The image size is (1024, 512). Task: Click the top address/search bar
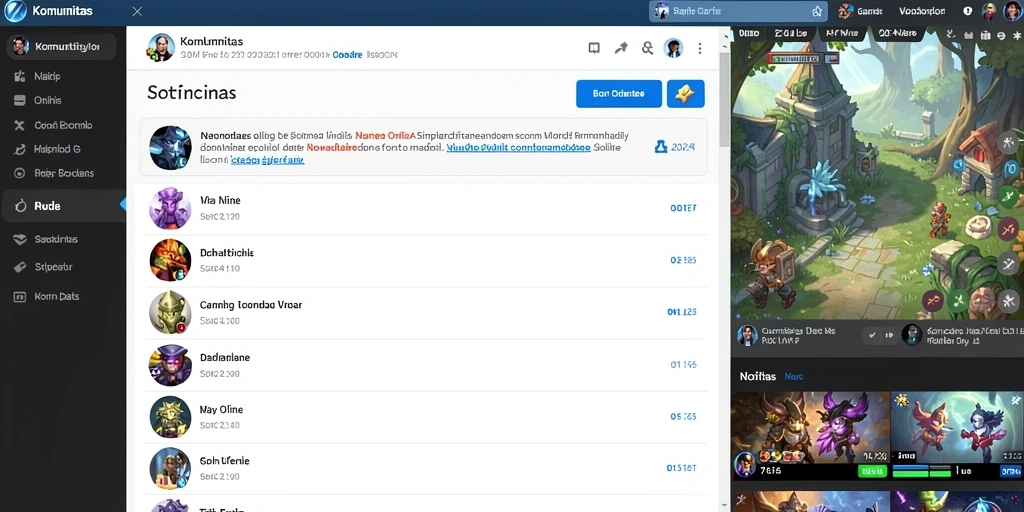[x=738, y=11]
